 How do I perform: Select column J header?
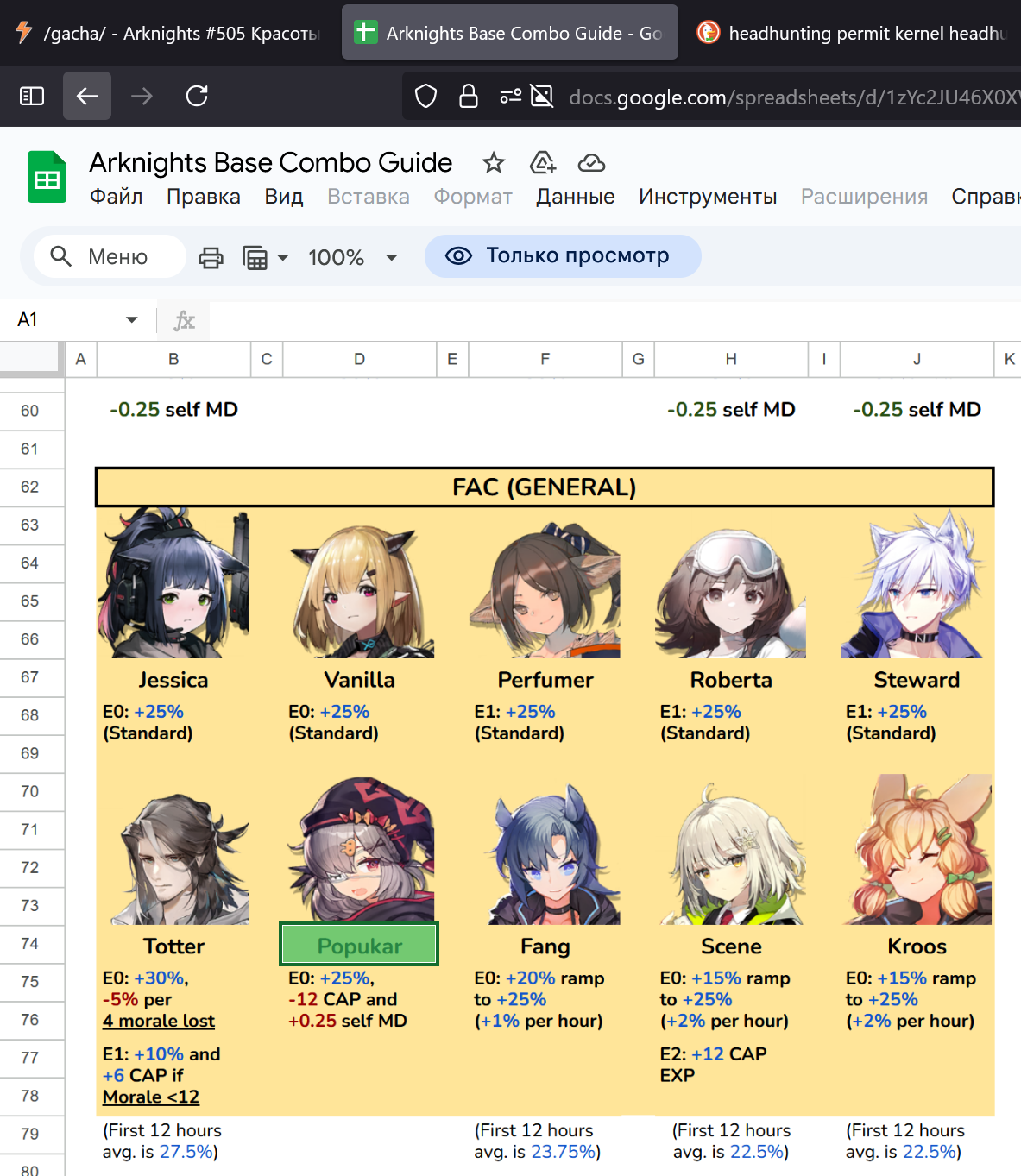(x=917, y=359)
